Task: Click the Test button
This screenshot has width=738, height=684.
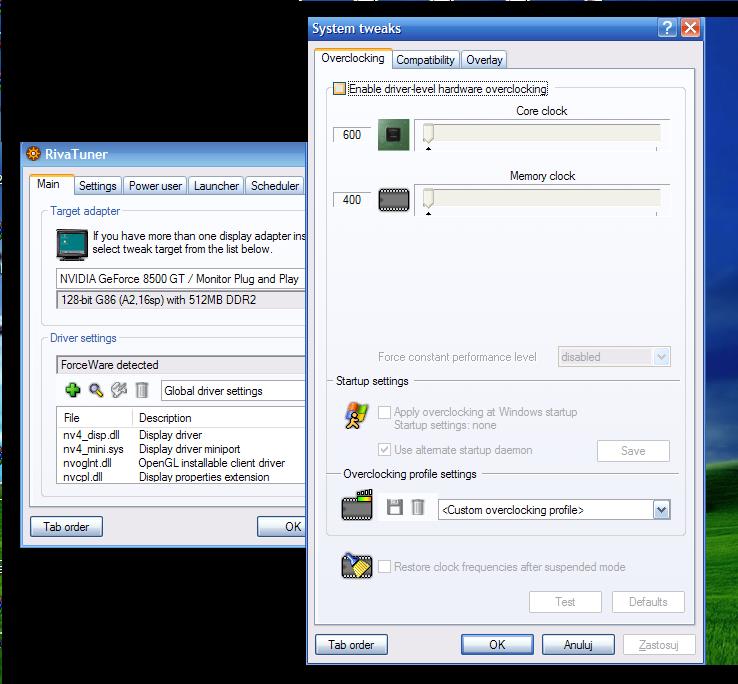Action: tap(565, 602)
